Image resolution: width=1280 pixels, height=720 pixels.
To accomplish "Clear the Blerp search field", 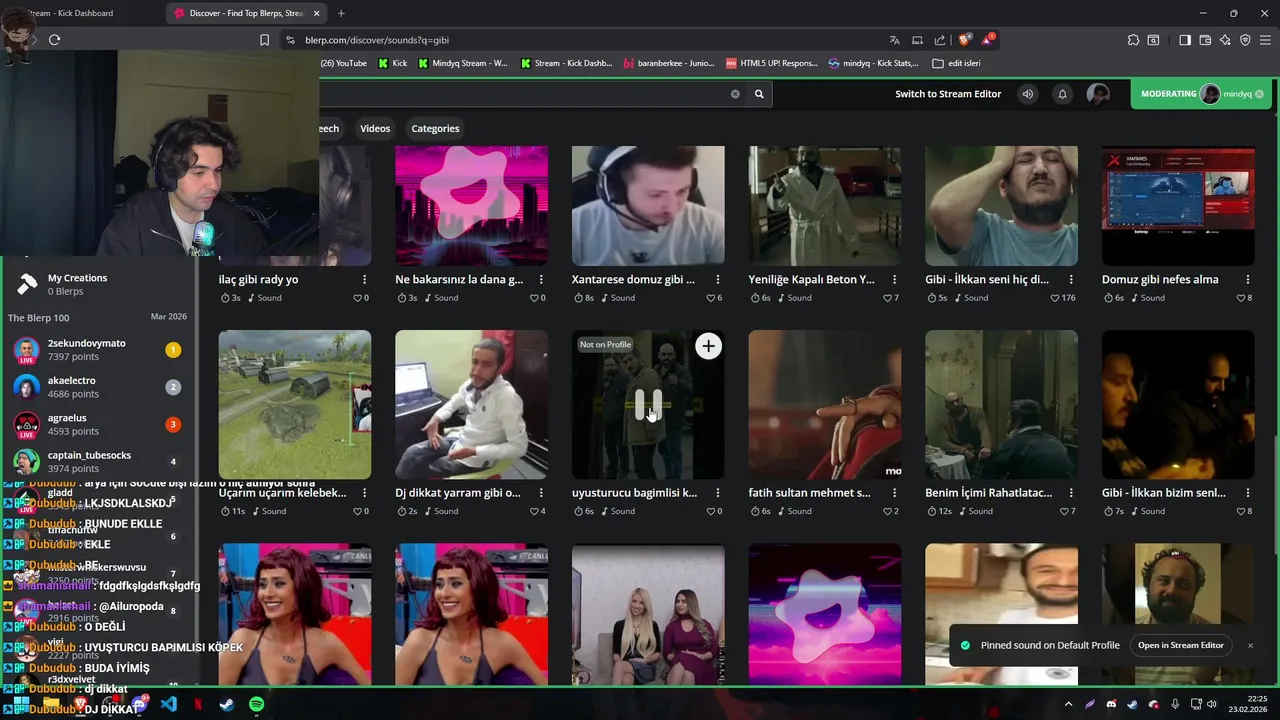I will [735, 94].
